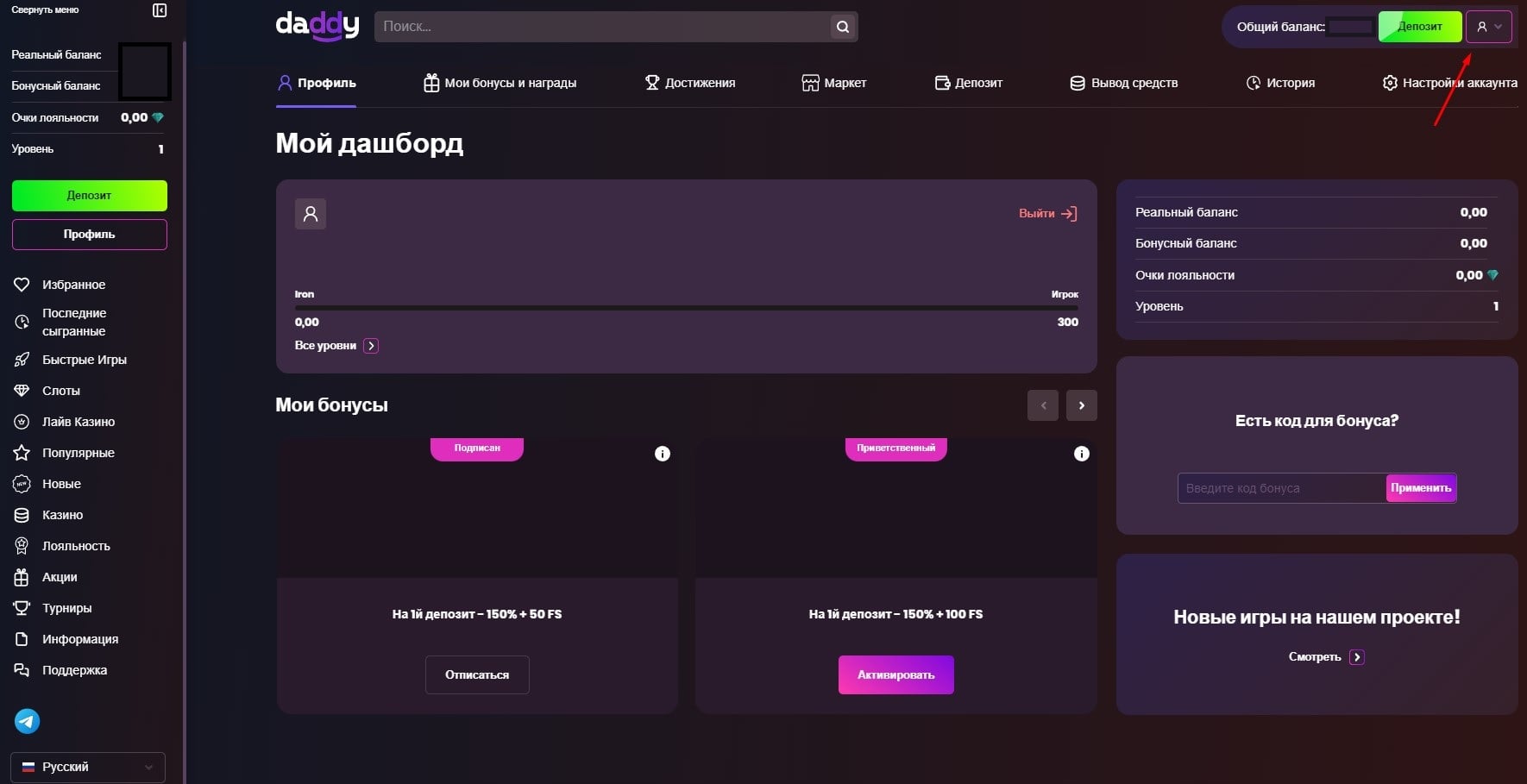Open info icon on welcome bonus card
Screen dimensions: 1527x784
pyautogui.click(x=1081, y=454)
